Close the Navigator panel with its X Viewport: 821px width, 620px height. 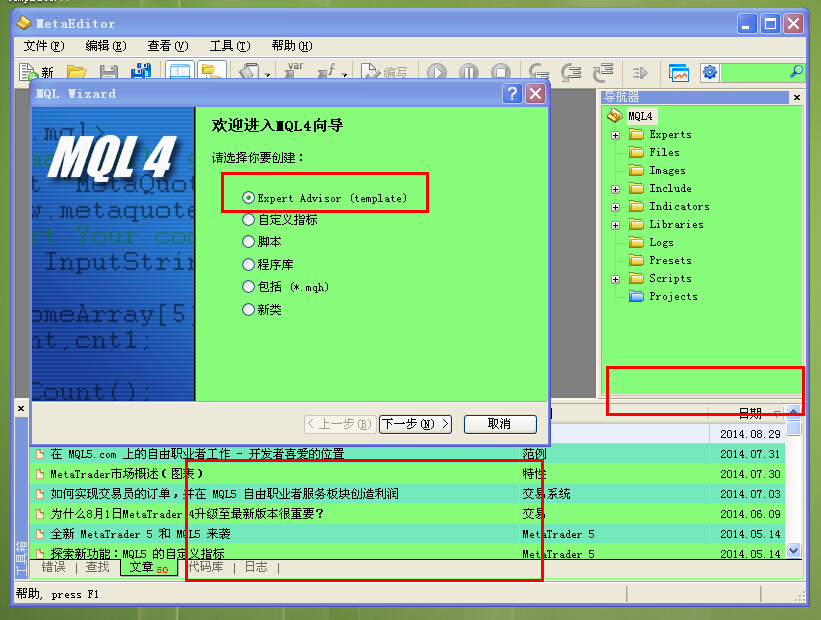[x=796, y=97]
